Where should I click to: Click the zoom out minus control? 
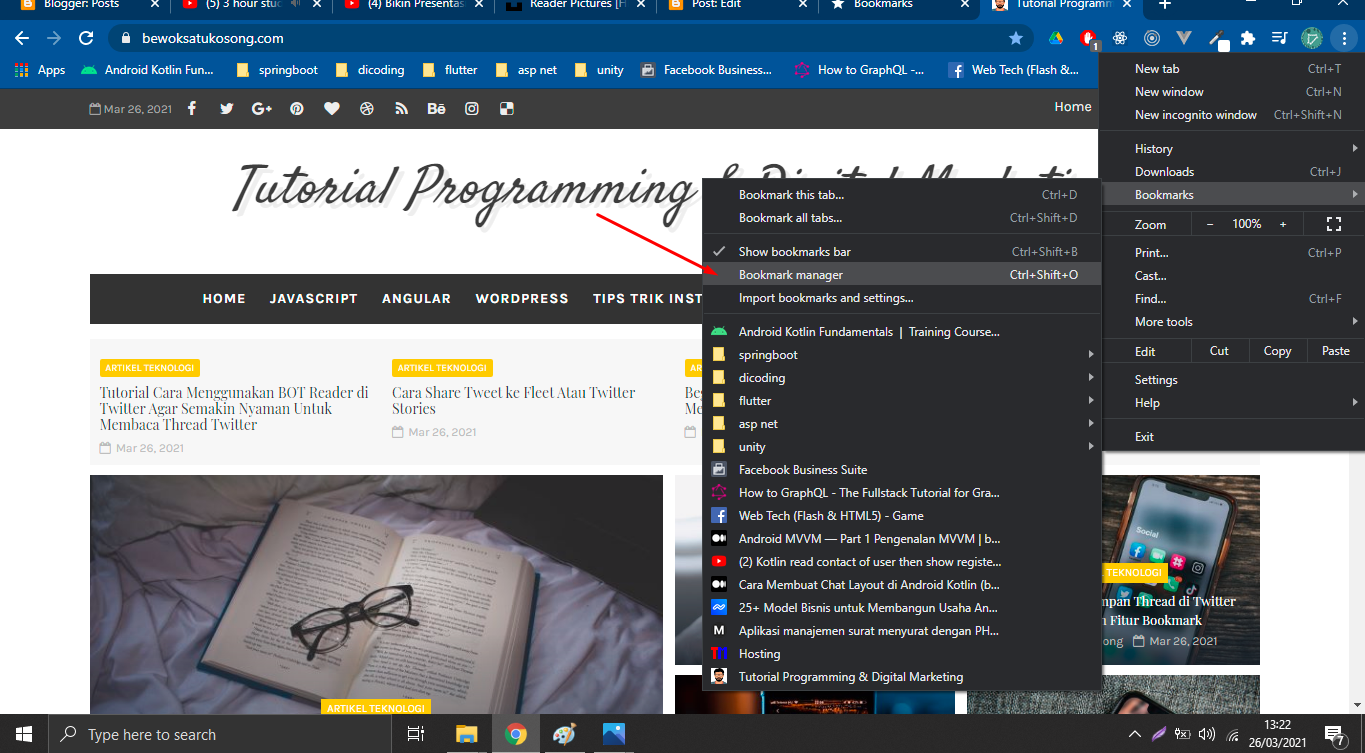(1210, 224)
